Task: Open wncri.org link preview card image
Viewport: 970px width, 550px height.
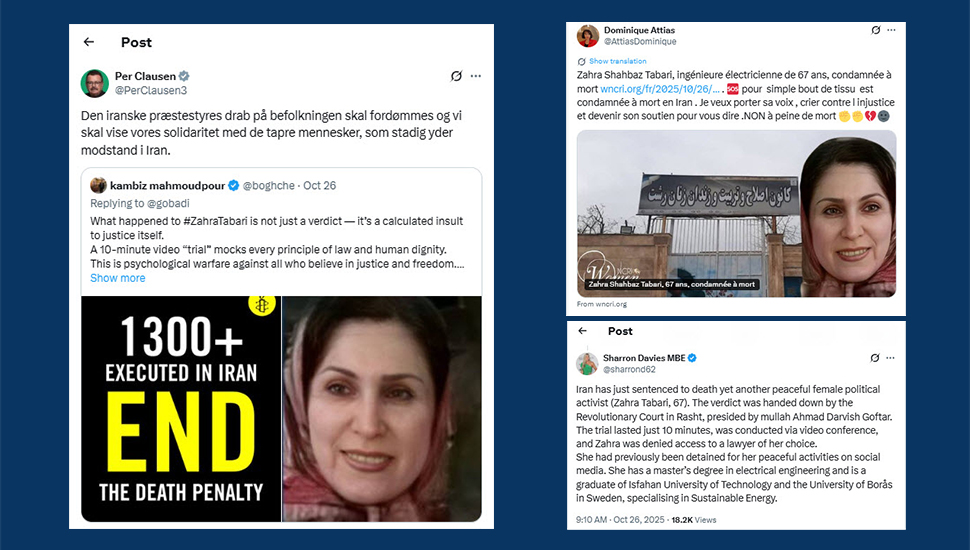Action: click(736, 213)
